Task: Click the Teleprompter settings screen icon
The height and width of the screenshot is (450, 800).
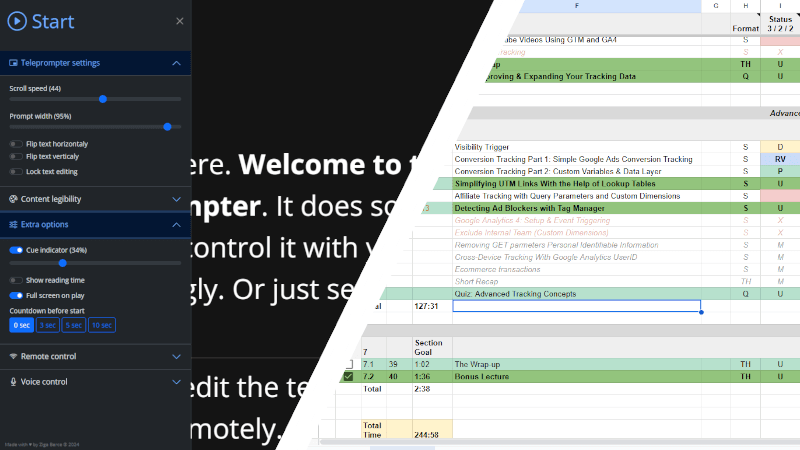Action: pos(13,63)
